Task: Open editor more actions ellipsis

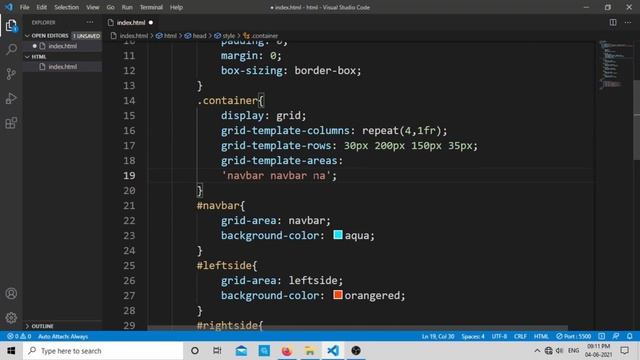Action: (628, 22)
